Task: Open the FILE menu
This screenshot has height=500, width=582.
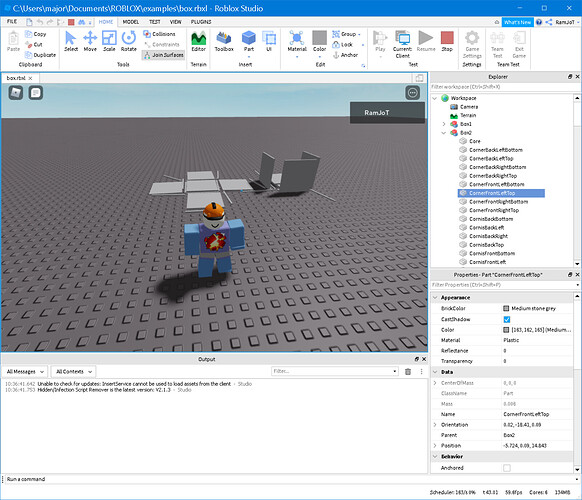Action: pos(12,22)
